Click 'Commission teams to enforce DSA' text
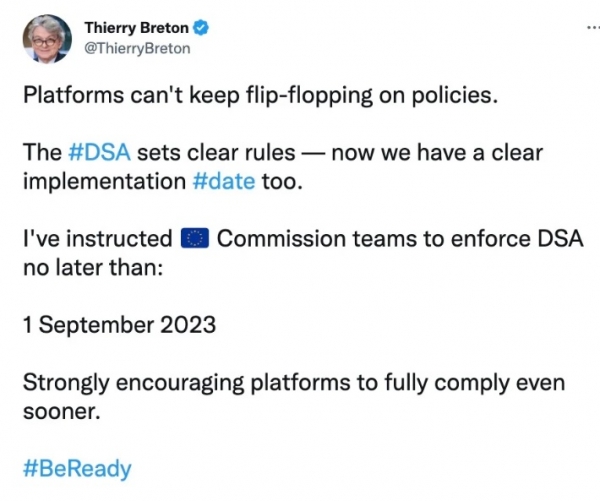 (400, 238)
